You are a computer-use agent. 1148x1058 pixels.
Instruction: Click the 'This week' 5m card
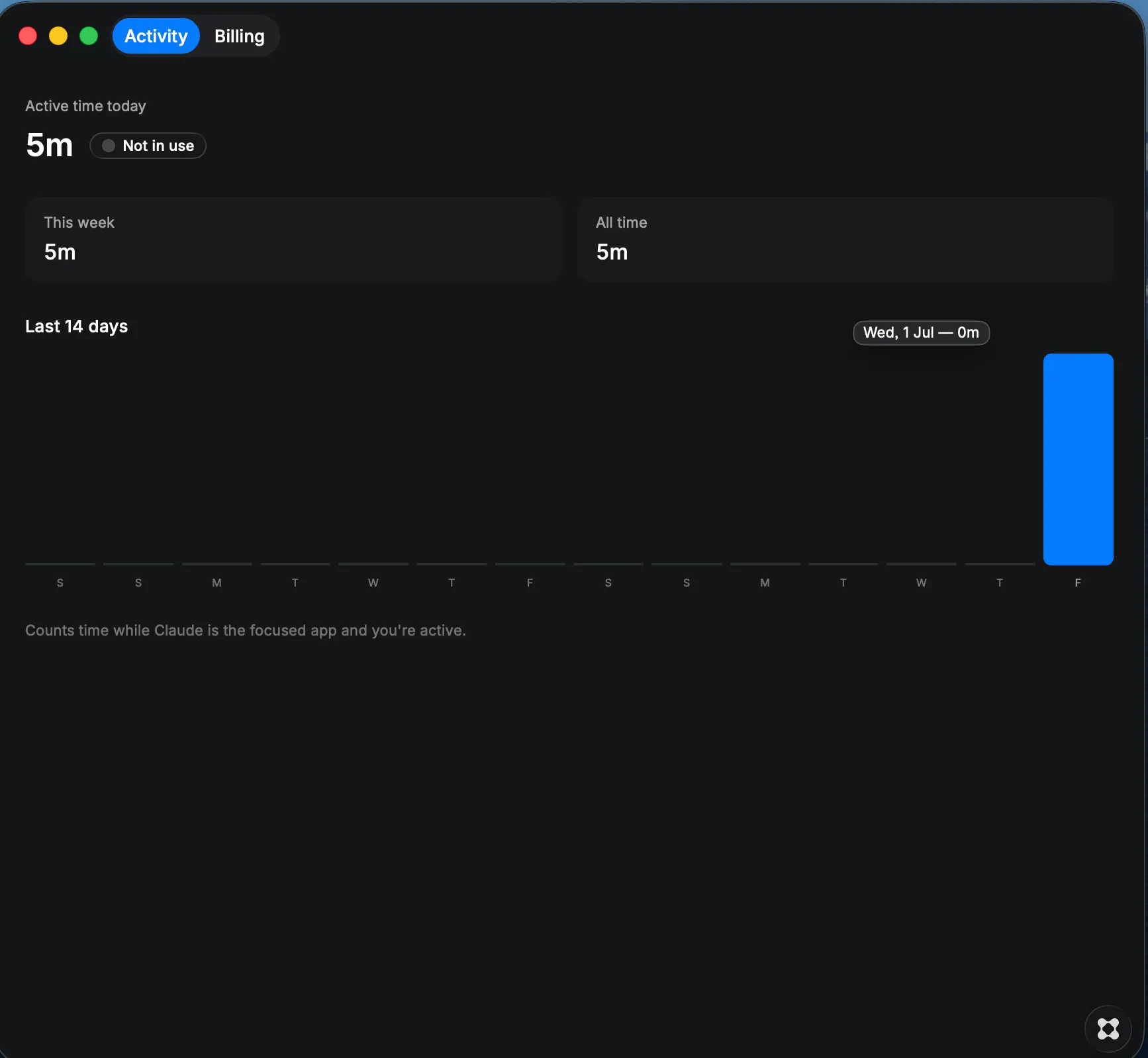tap(293, 240)
